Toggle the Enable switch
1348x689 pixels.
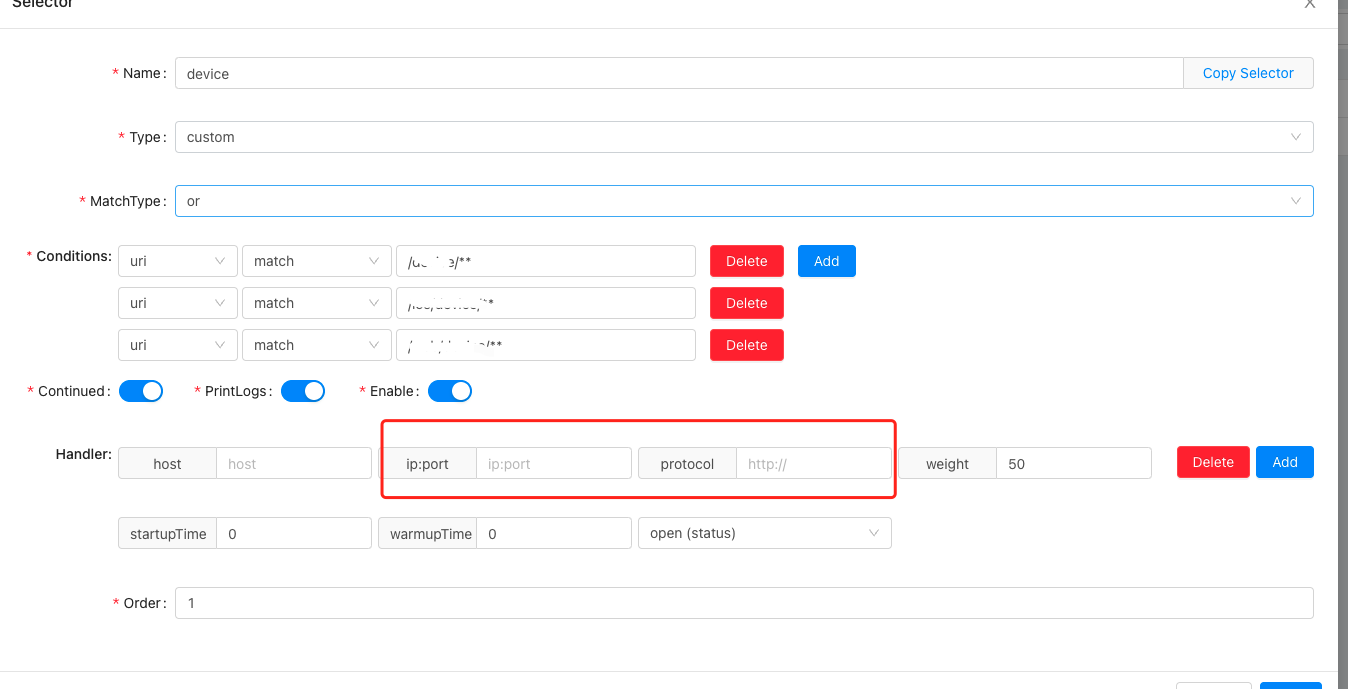[x=450, y=391]
